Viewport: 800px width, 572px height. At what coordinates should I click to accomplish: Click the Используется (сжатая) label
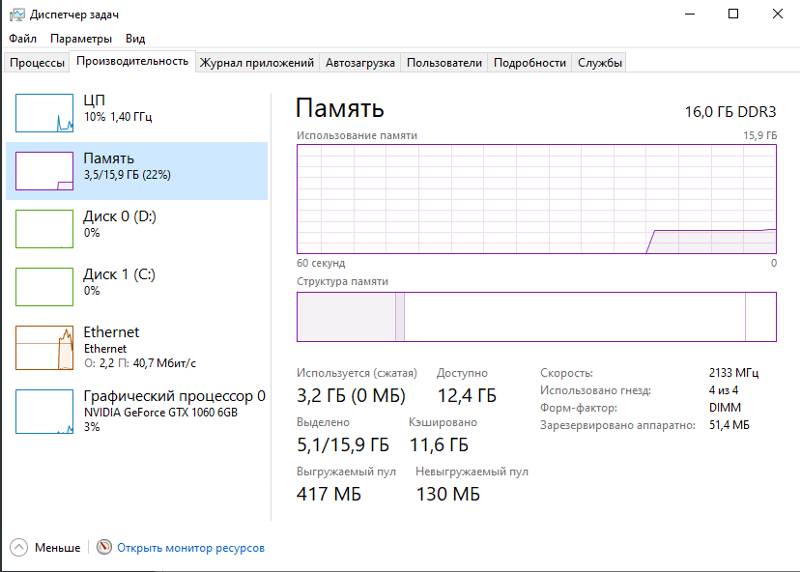pos(357,374)
